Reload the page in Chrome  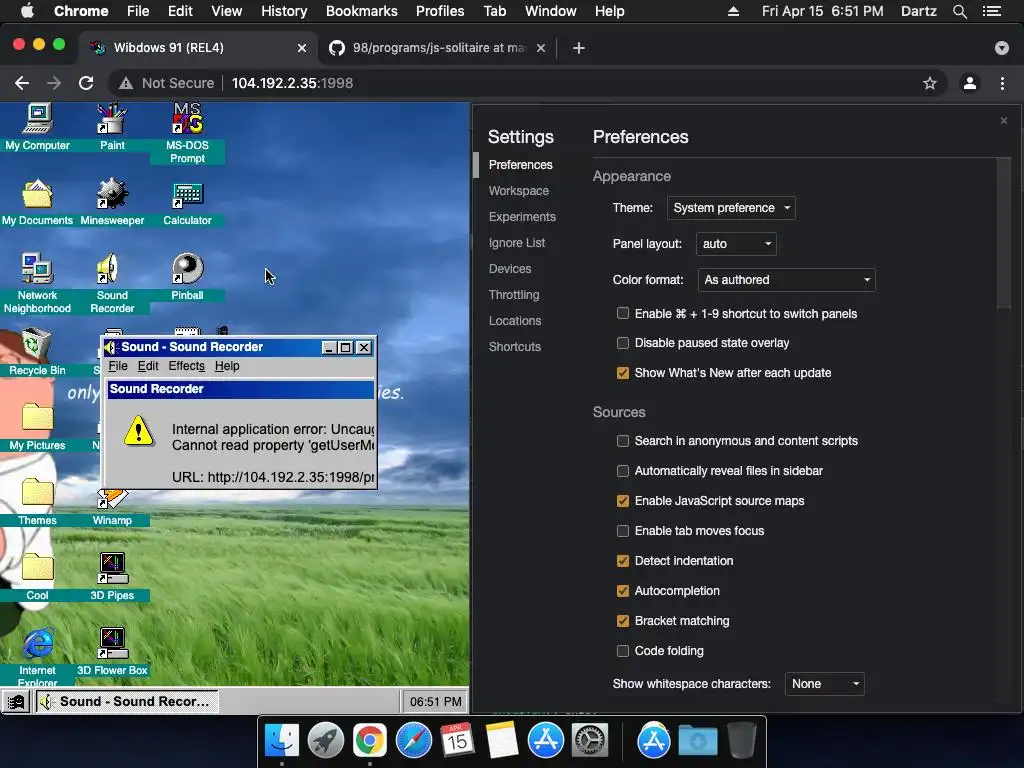(x=86, y=83)
